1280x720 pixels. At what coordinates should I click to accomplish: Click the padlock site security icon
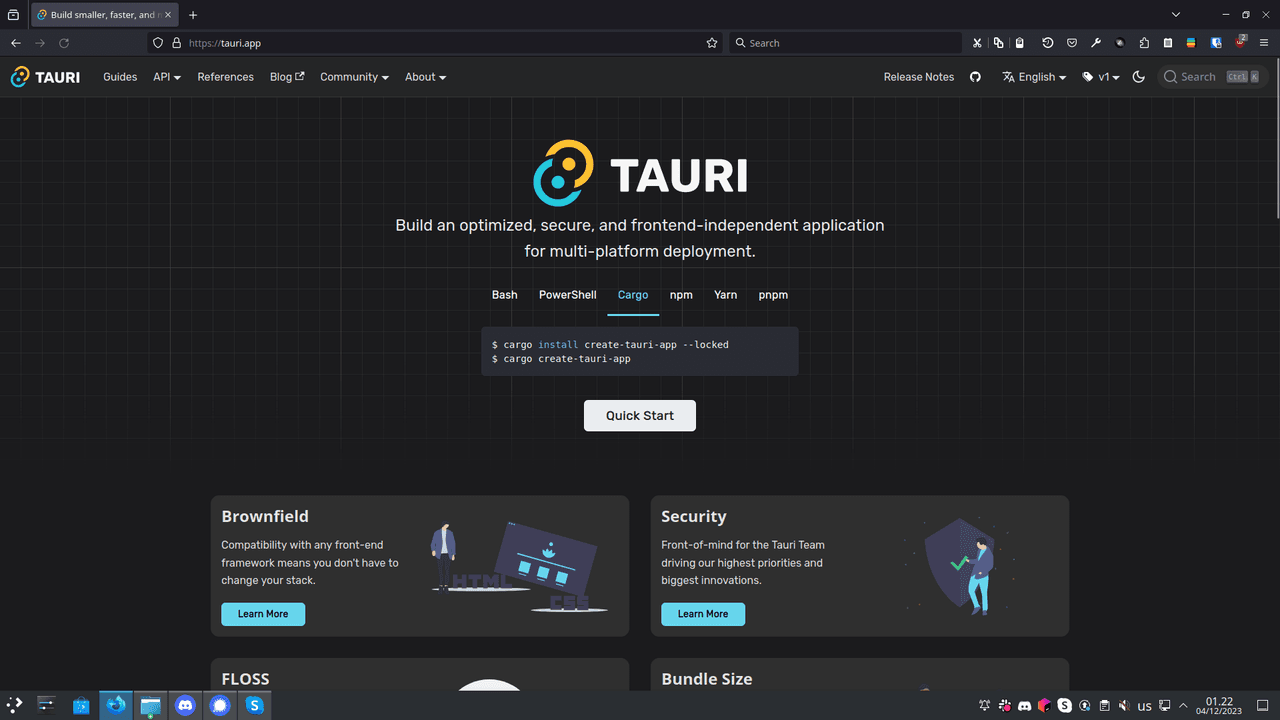pyautogui.click(x=176, y=43)
